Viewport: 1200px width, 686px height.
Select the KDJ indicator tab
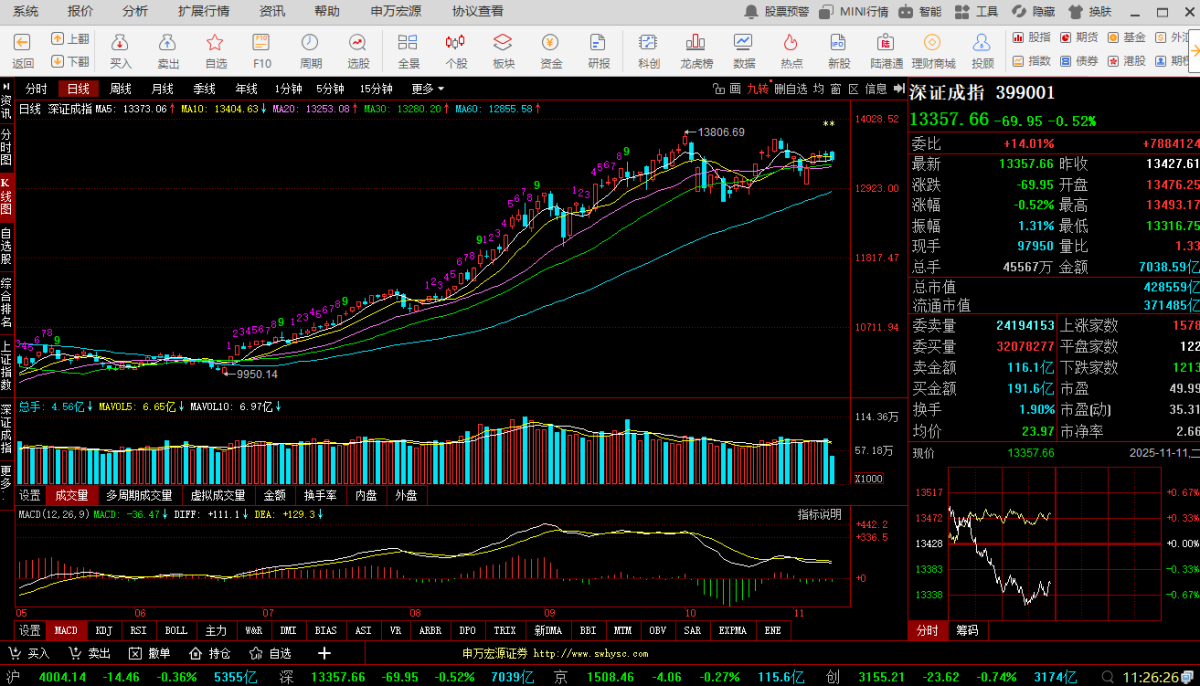103,631
